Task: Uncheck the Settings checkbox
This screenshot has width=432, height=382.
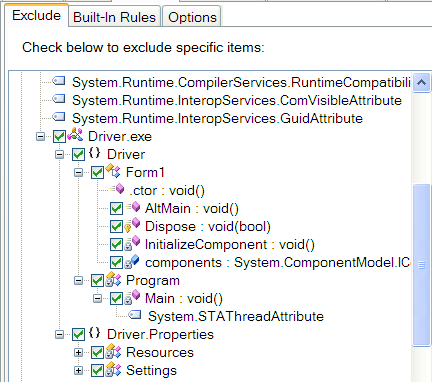Action: point(97,370)
